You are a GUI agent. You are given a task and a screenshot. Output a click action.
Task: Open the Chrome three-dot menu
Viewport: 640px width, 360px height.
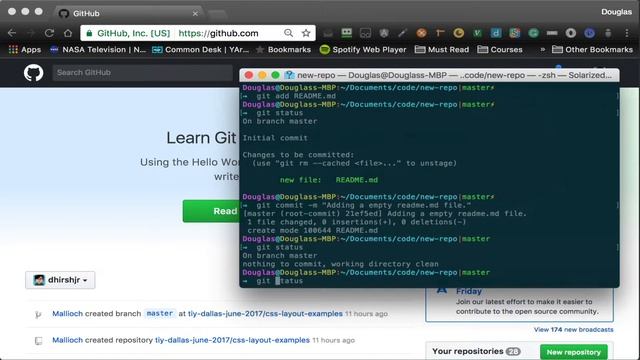coord(627,33)
